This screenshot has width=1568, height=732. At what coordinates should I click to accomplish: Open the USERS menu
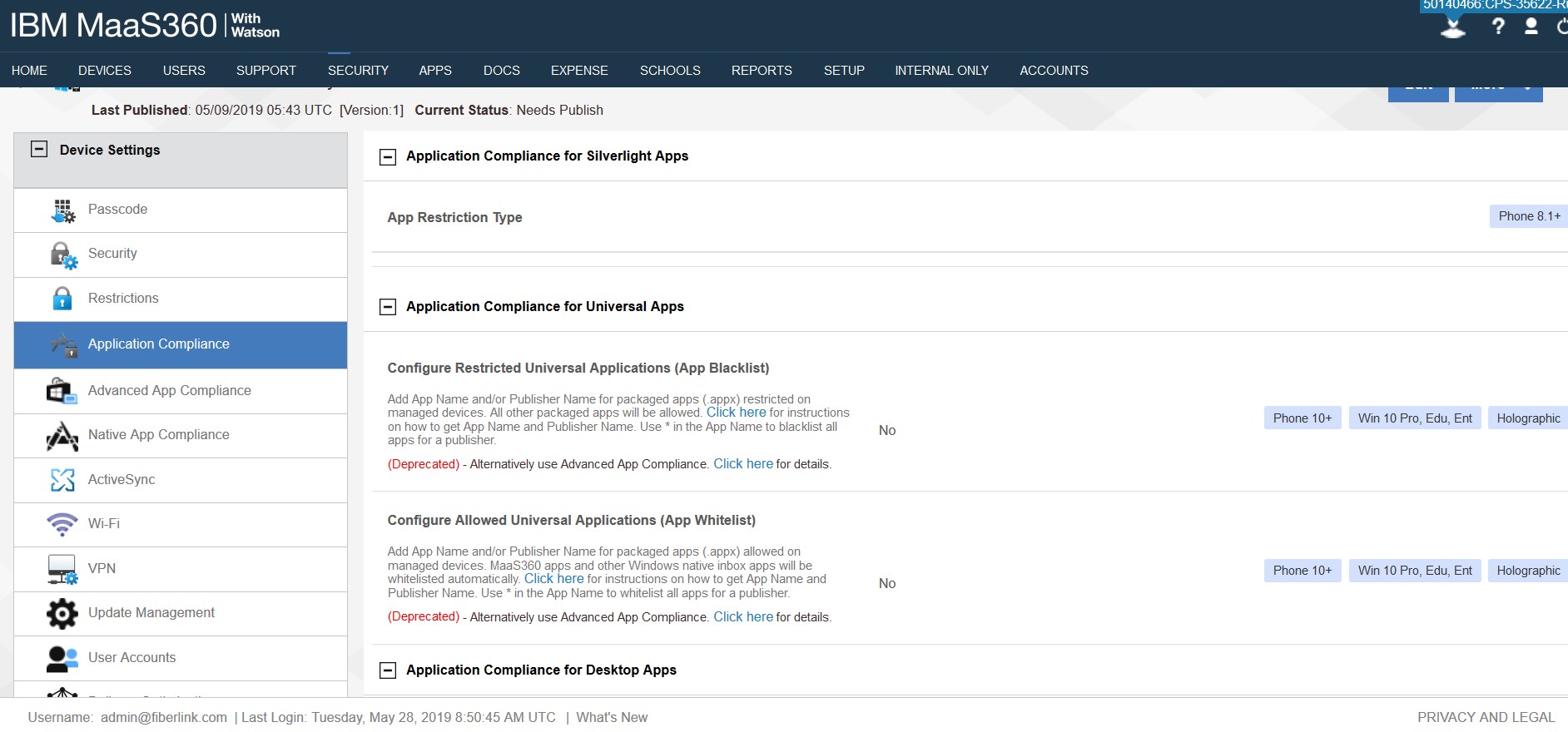[184, 71]
